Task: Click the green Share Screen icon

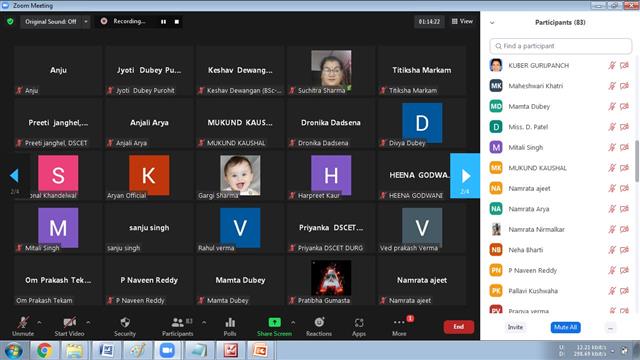Action: point(274,322)
